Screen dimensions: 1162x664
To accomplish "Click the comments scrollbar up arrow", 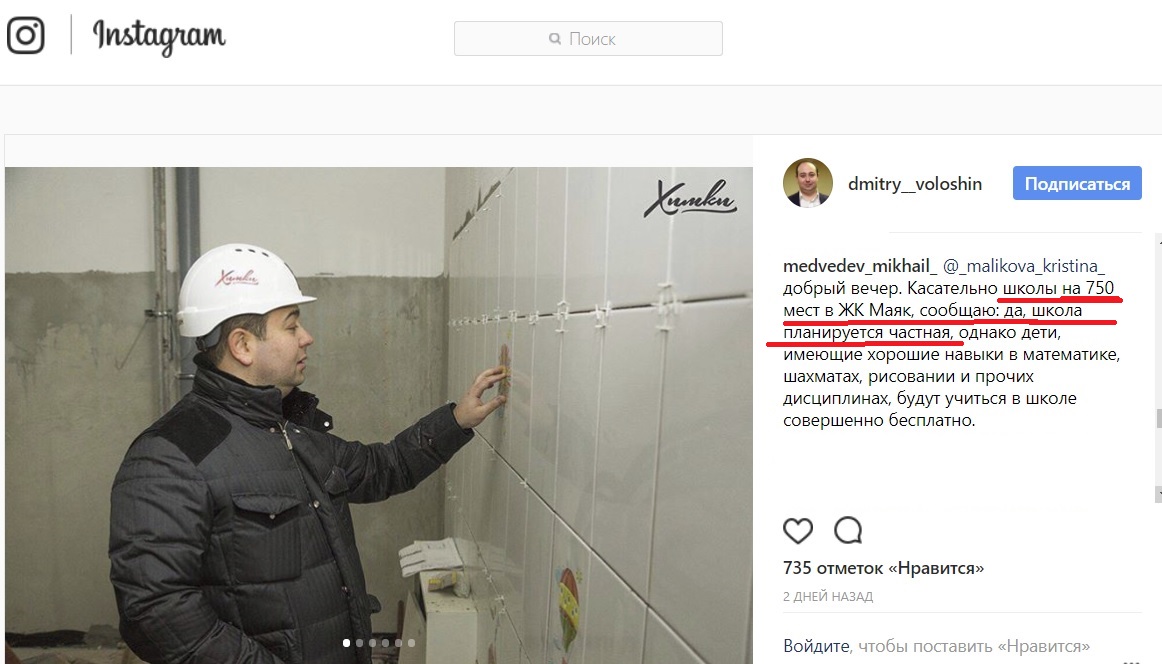I will (1158, 240).
